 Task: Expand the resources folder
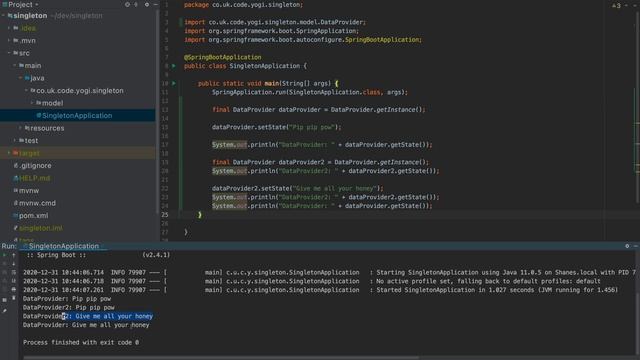coord(20,128)
